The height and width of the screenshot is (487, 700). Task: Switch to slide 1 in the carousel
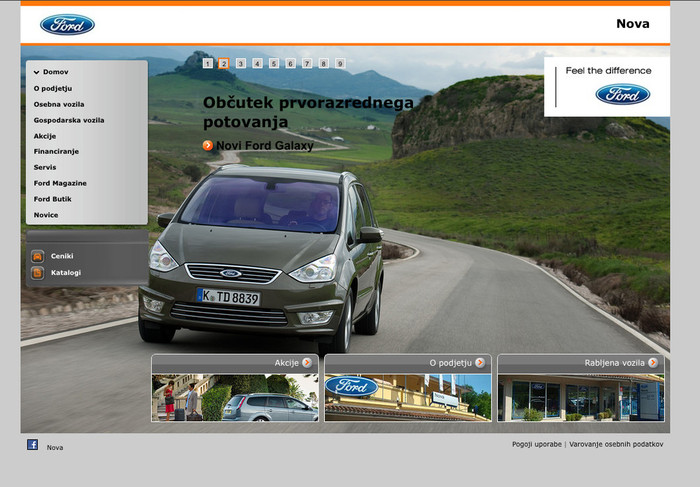(208, 63)
